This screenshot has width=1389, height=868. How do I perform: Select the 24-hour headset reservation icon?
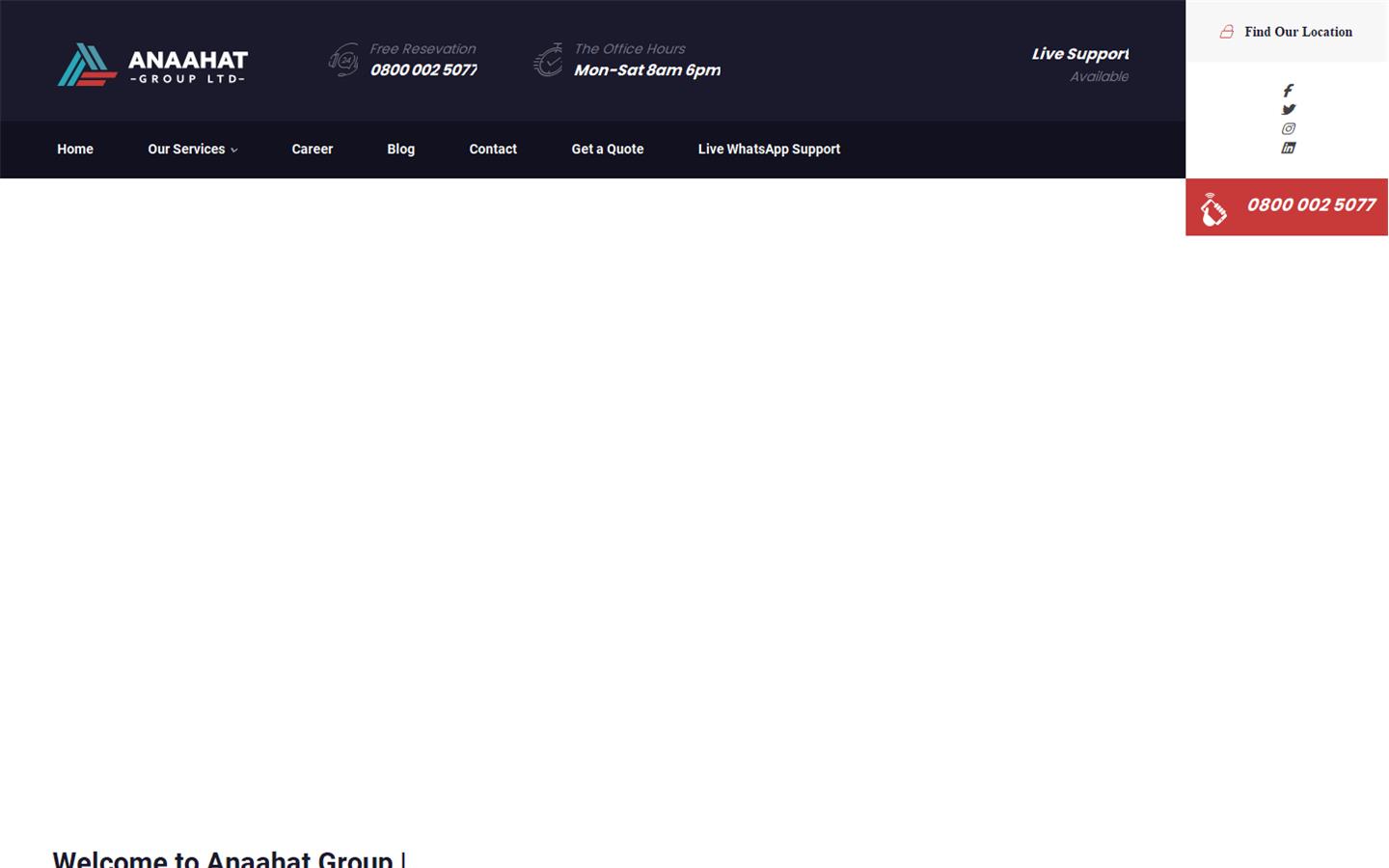click(x=343, y=60)
